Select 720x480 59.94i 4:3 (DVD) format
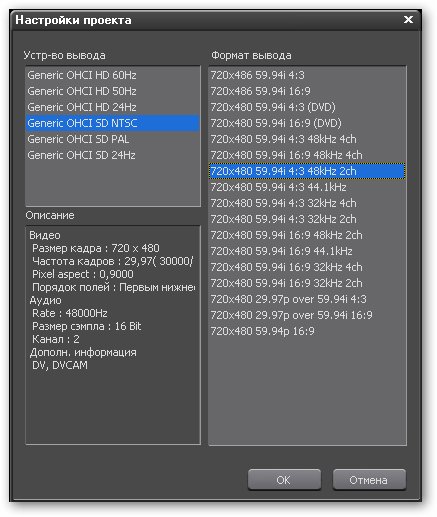Viewport: 437px width, 517px height. point(307,107)
